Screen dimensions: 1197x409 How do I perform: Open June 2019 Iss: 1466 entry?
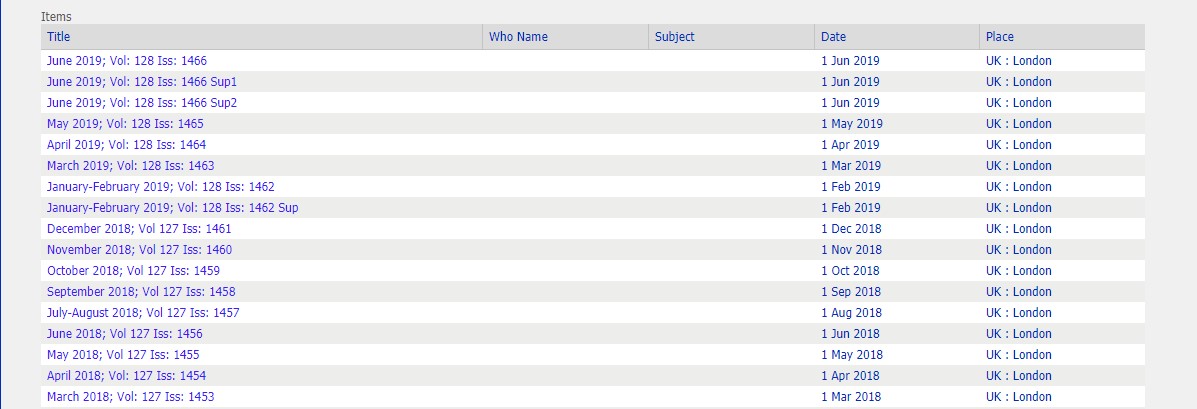tap(127, 61)
